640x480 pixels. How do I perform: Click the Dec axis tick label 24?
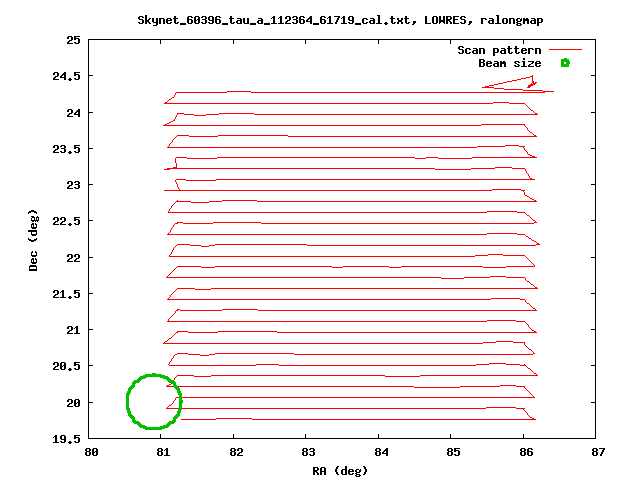[73, 113]
